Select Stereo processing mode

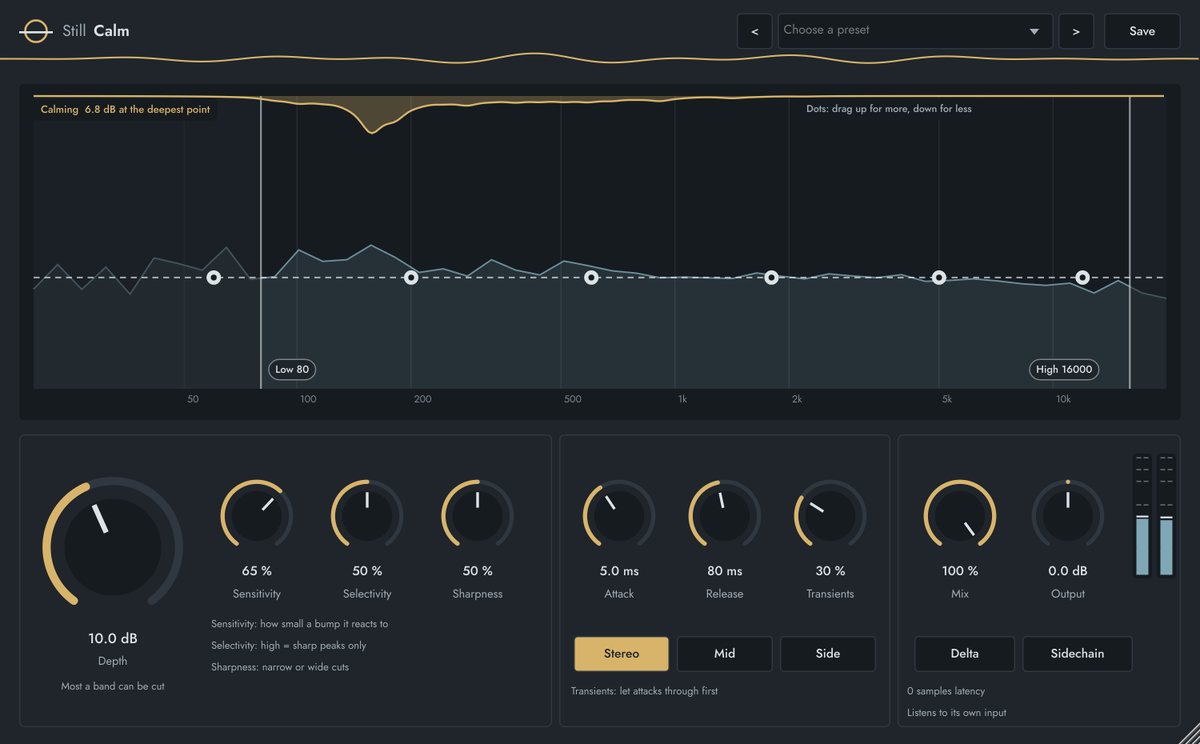click(x=621, y=654)
